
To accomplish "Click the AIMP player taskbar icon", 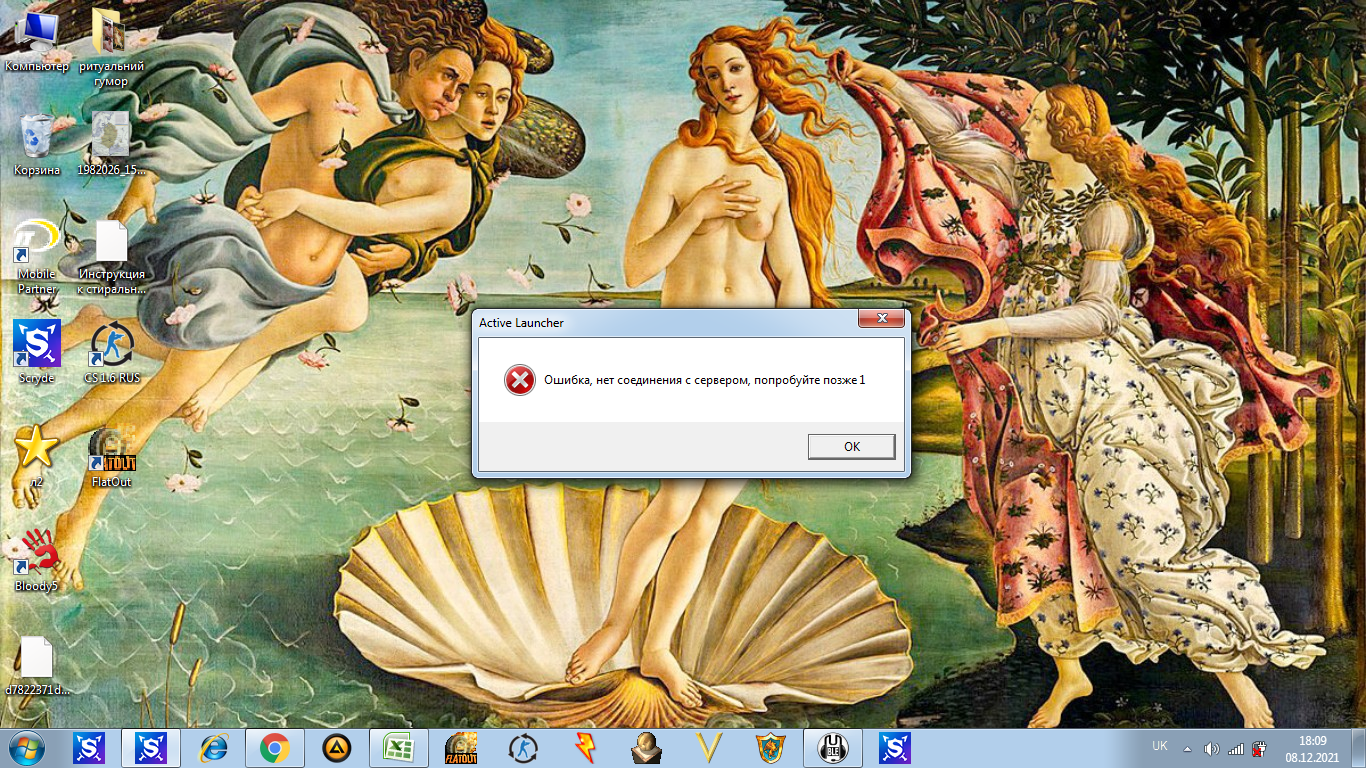I will point(337,748).
